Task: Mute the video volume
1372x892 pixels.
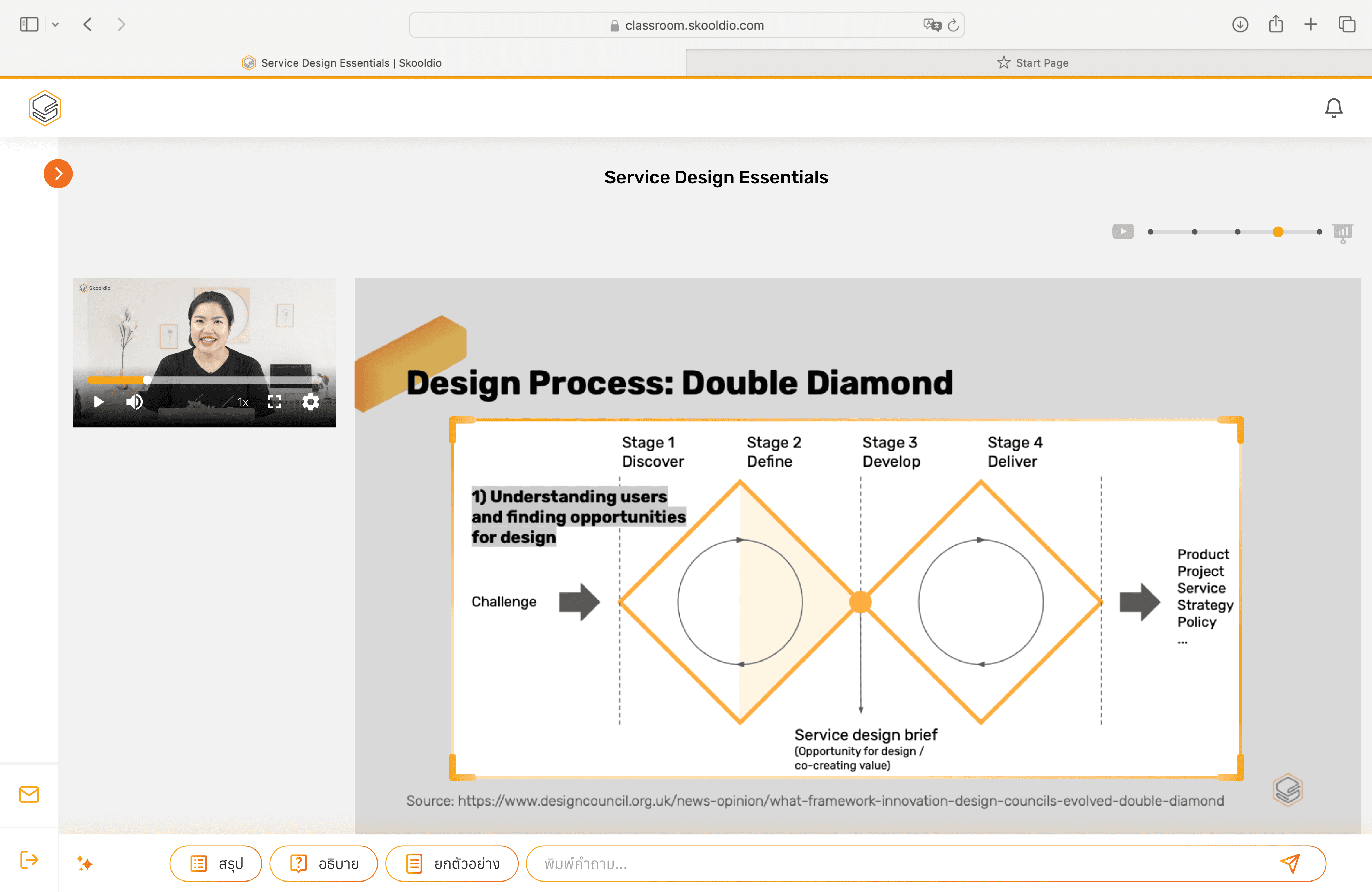Action: coord(134,402)
